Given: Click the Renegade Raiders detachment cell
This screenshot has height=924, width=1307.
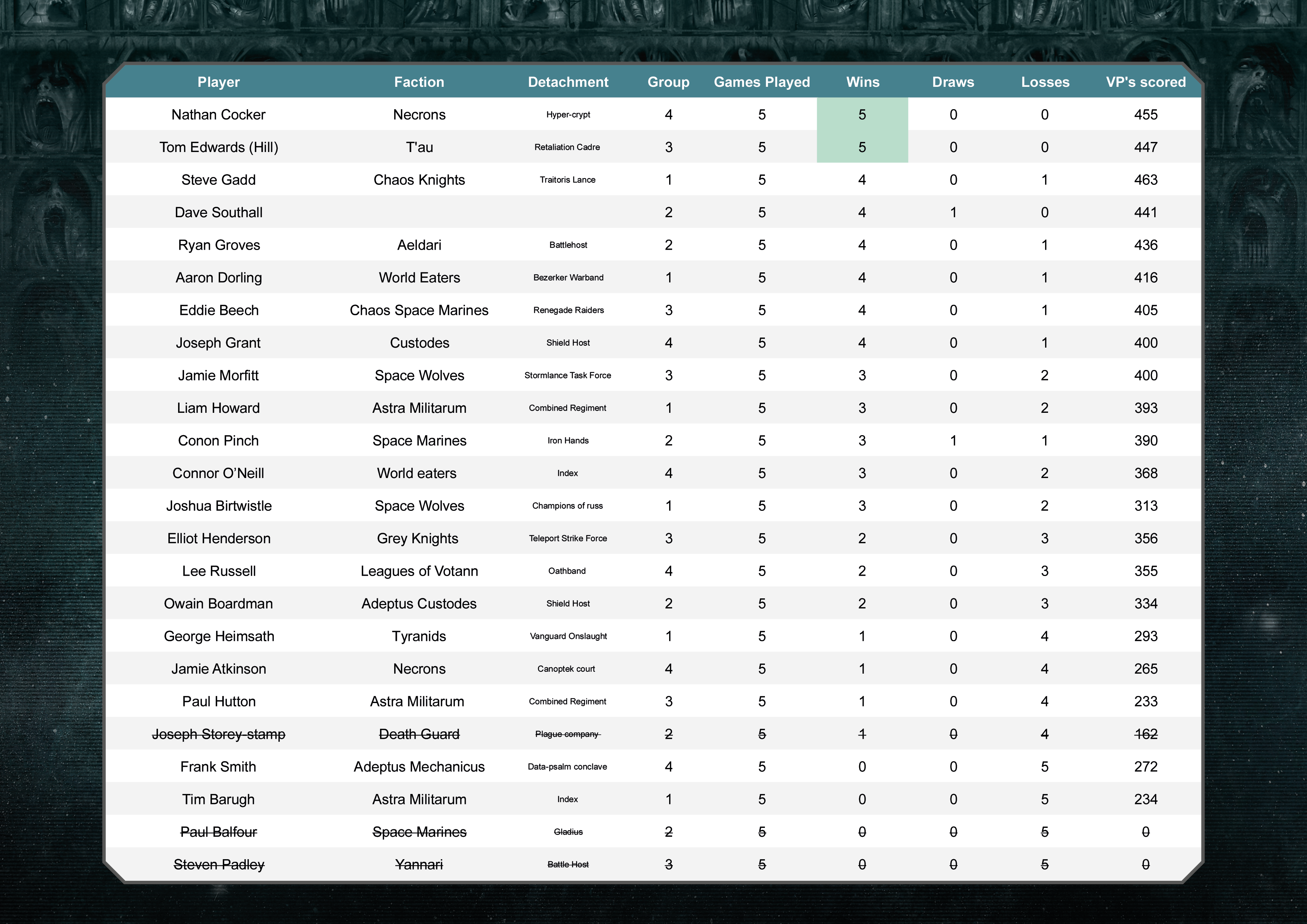Looking at the screenshot, I should (568, 310).
